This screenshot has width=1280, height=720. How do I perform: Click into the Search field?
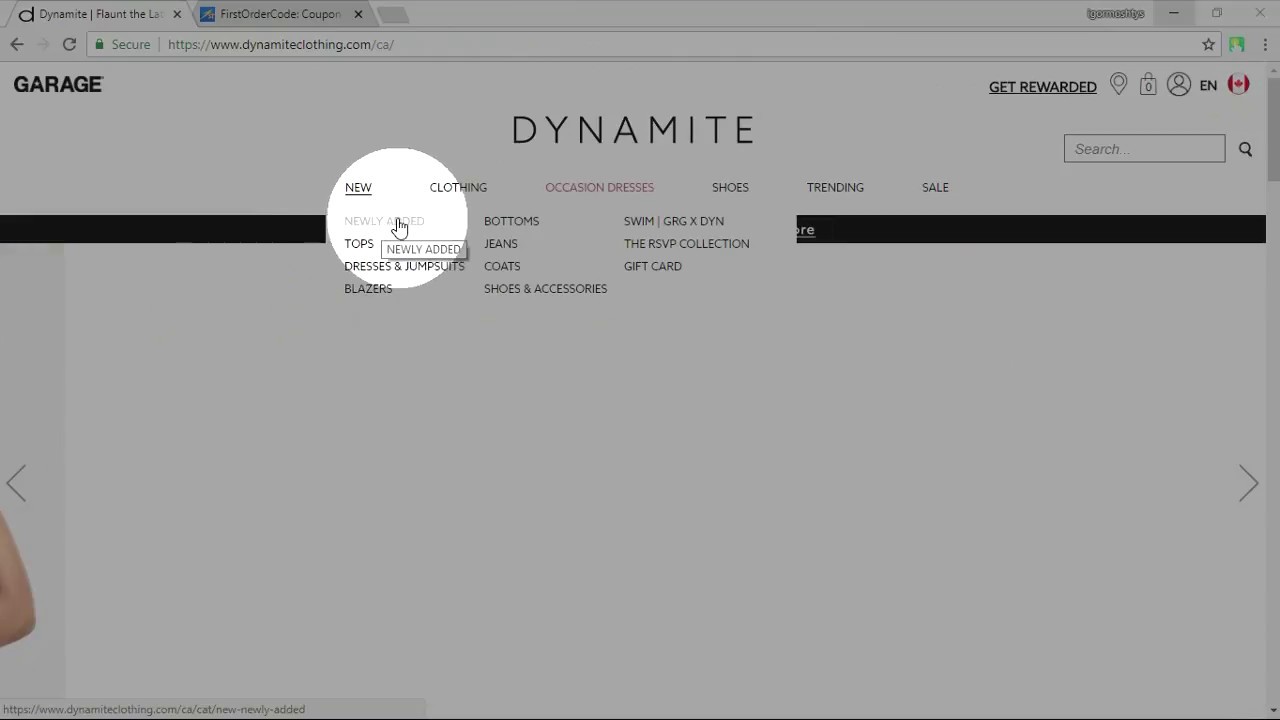1144,149
